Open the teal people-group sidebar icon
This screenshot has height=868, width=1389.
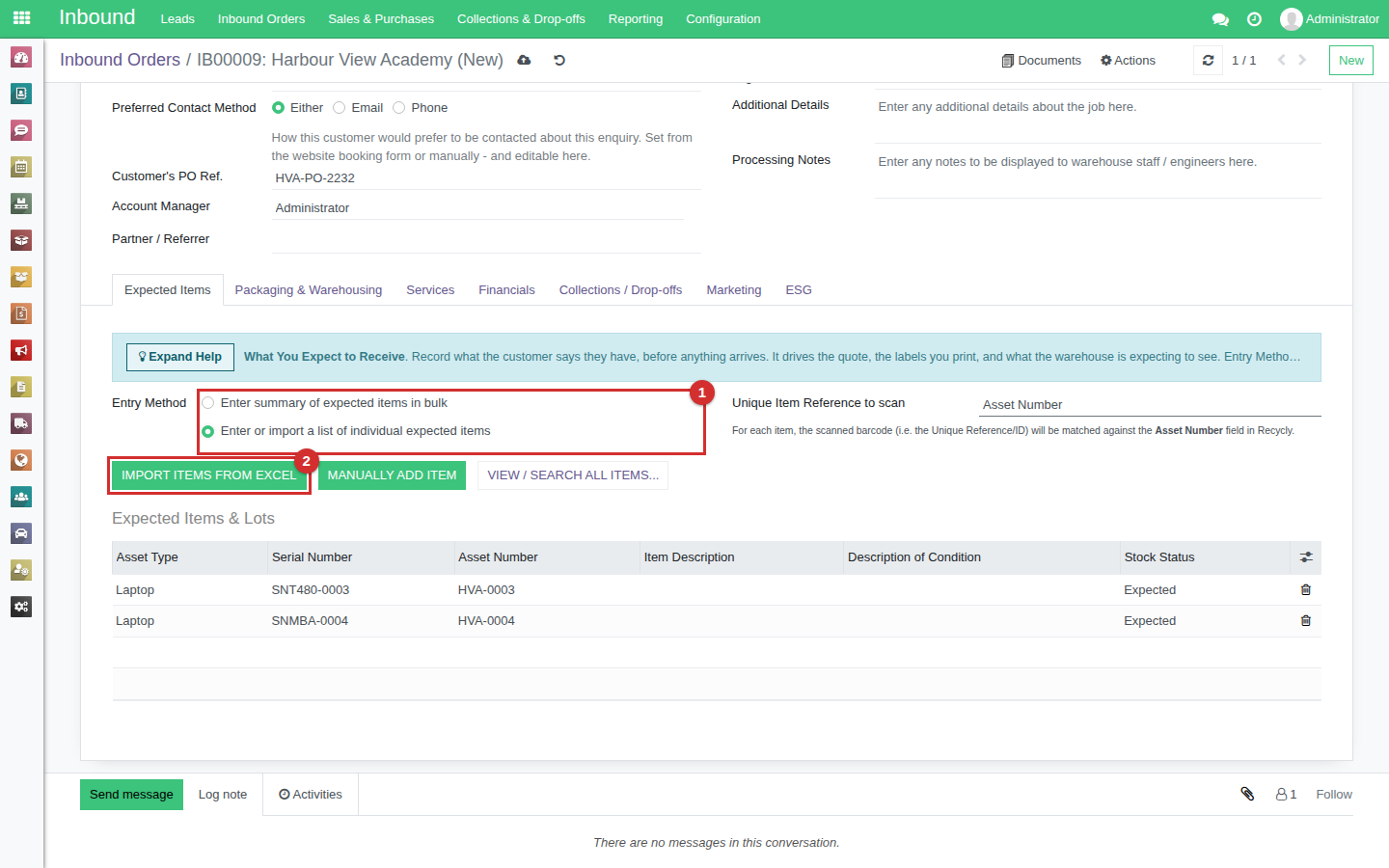click(x=21, y=497)
